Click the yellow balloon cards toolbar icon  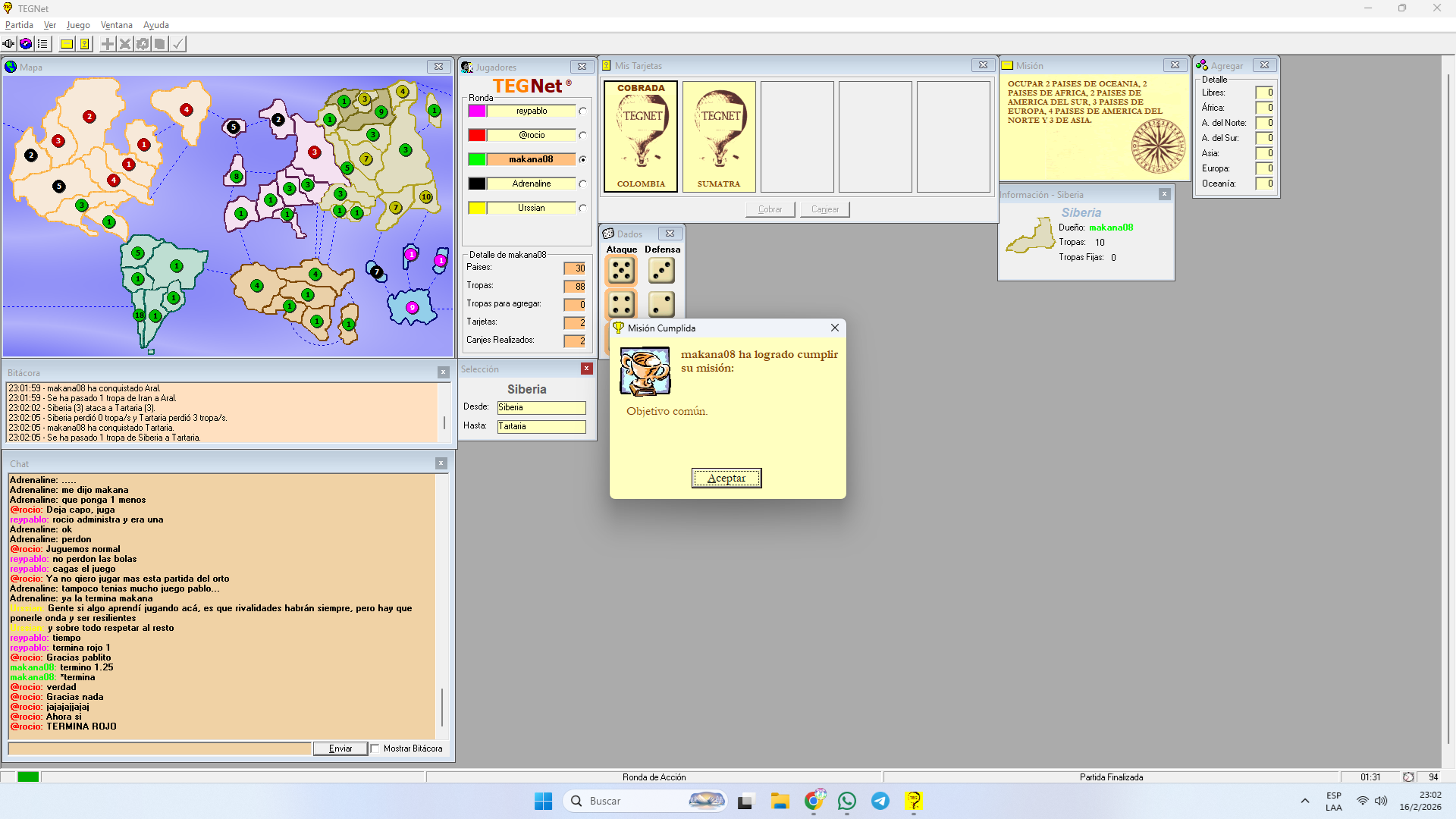tap(85, 44)
